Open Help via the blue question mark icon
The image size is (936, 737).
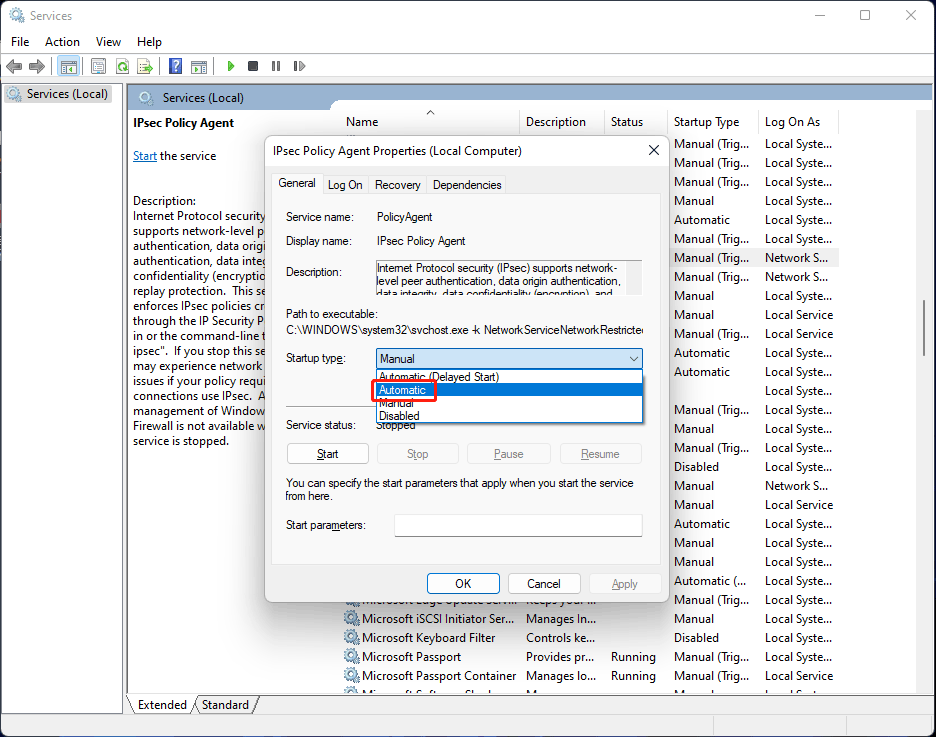176,66
